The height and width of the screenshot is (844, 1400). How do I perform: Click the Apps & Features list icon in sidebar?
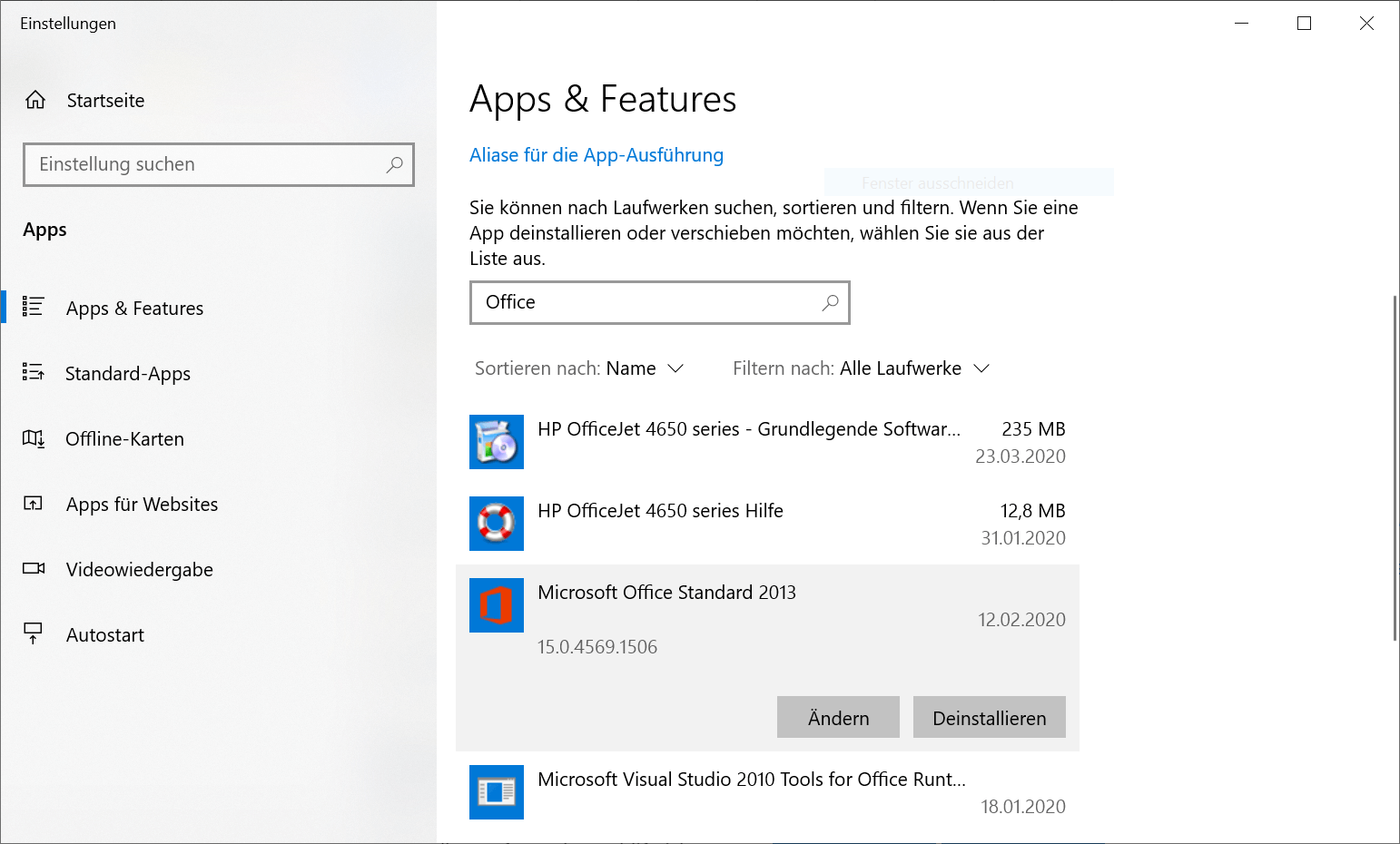tap(34, 307)
